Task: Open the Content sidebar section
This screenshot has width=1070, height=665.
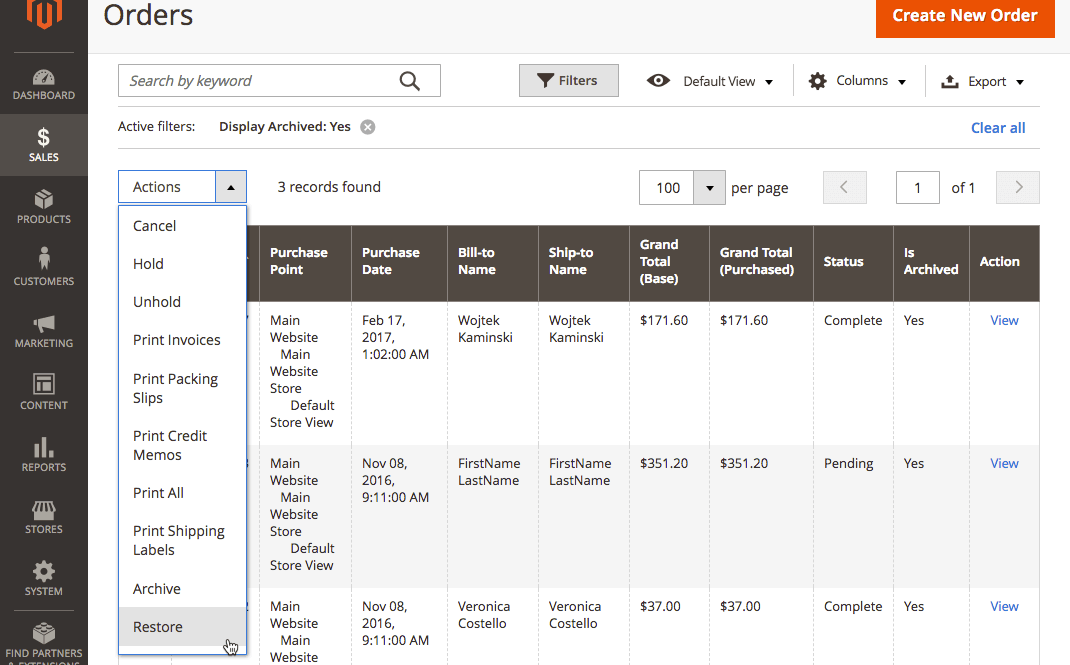Action: coord(43,393)
